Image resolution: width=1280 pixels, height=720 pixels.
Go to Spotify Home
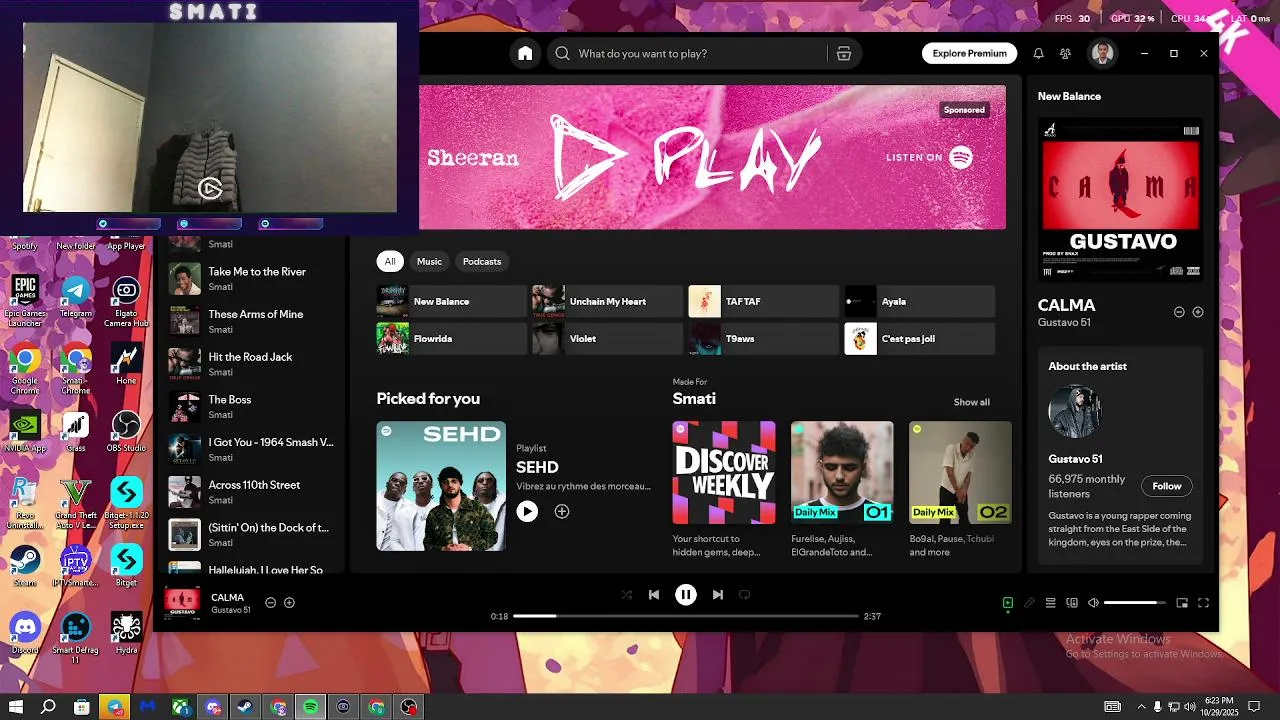525,54
